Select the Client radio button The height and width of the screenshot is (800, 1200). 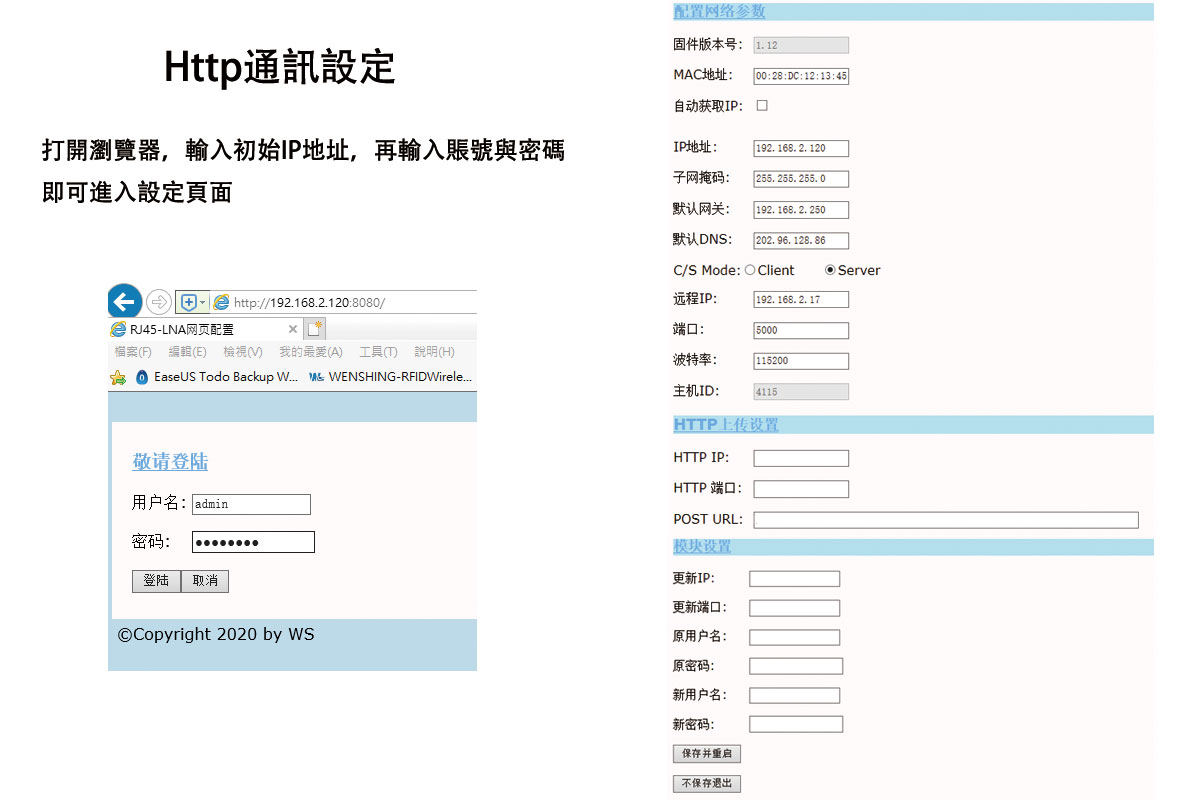pos(750,270)
